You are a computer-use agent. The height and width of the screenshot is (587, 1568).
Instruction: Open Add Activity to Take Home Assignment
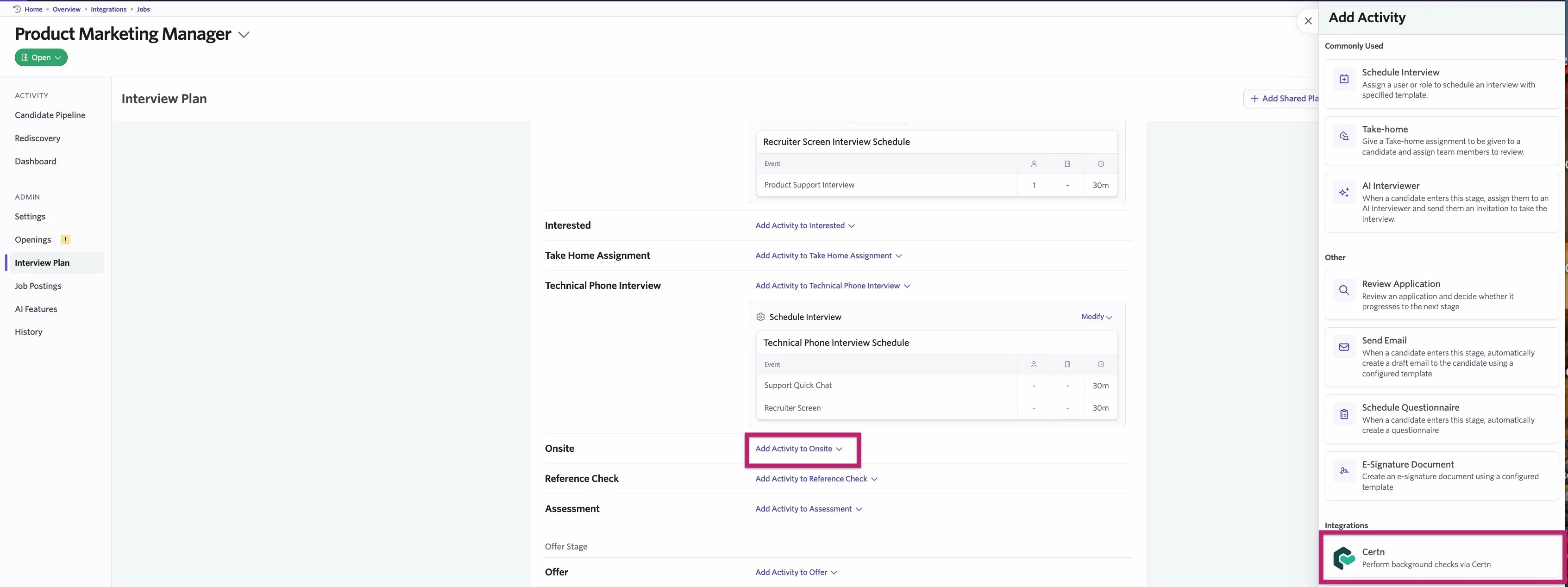coord(828,256)
